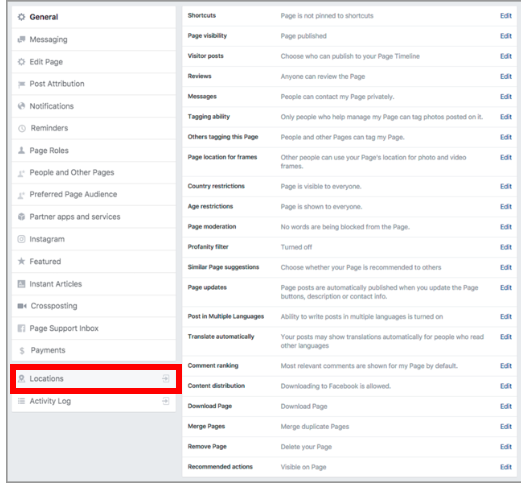This screenshot has height=483, width=521.
Task: Click the Messaging chat bubbles icon
Action: [21, 39]
